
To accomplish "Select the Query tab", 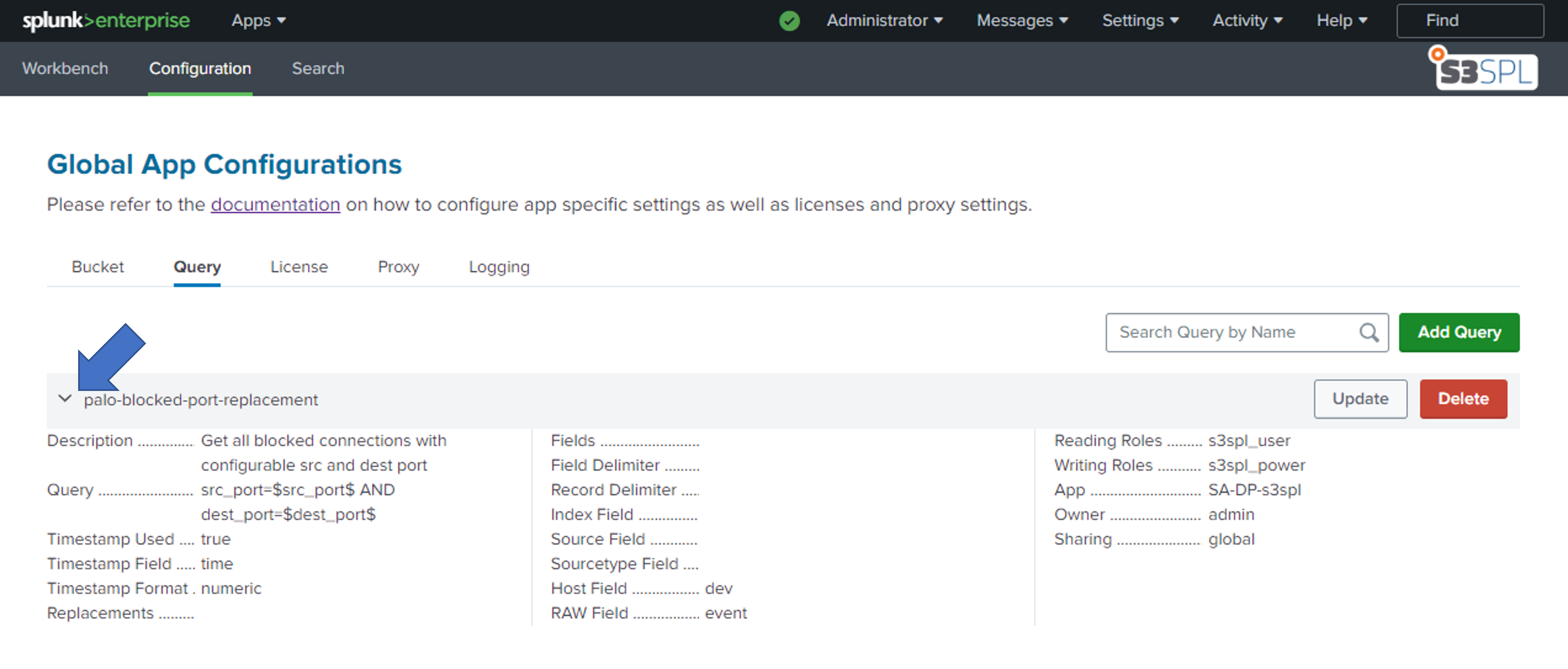I will click(x=196, y=267).
